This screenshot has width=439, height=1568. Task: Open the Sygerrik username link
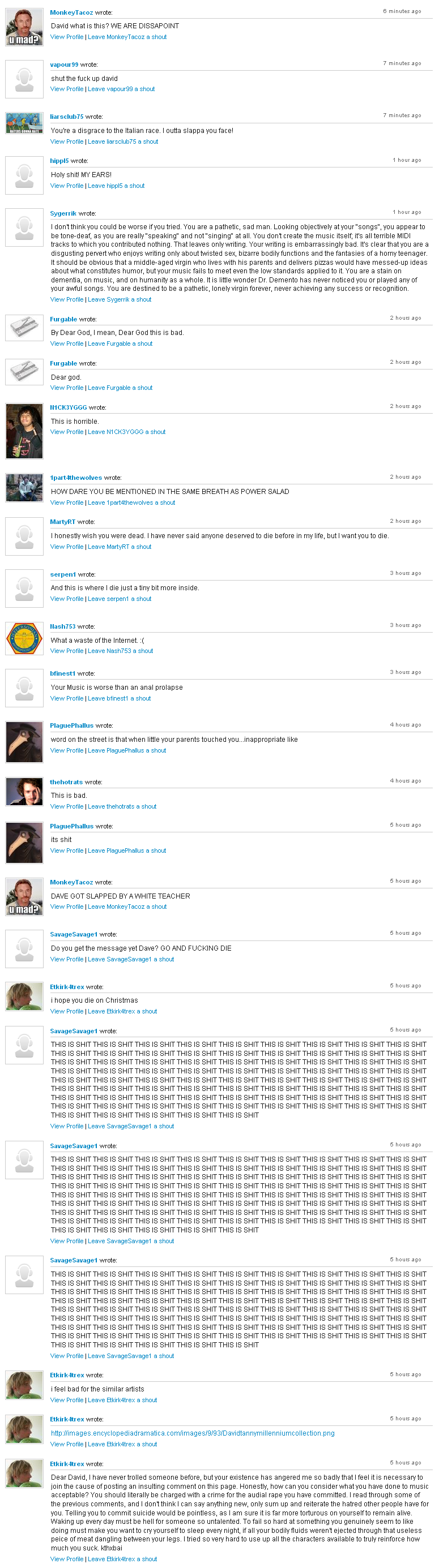click(x=63, y=214)
